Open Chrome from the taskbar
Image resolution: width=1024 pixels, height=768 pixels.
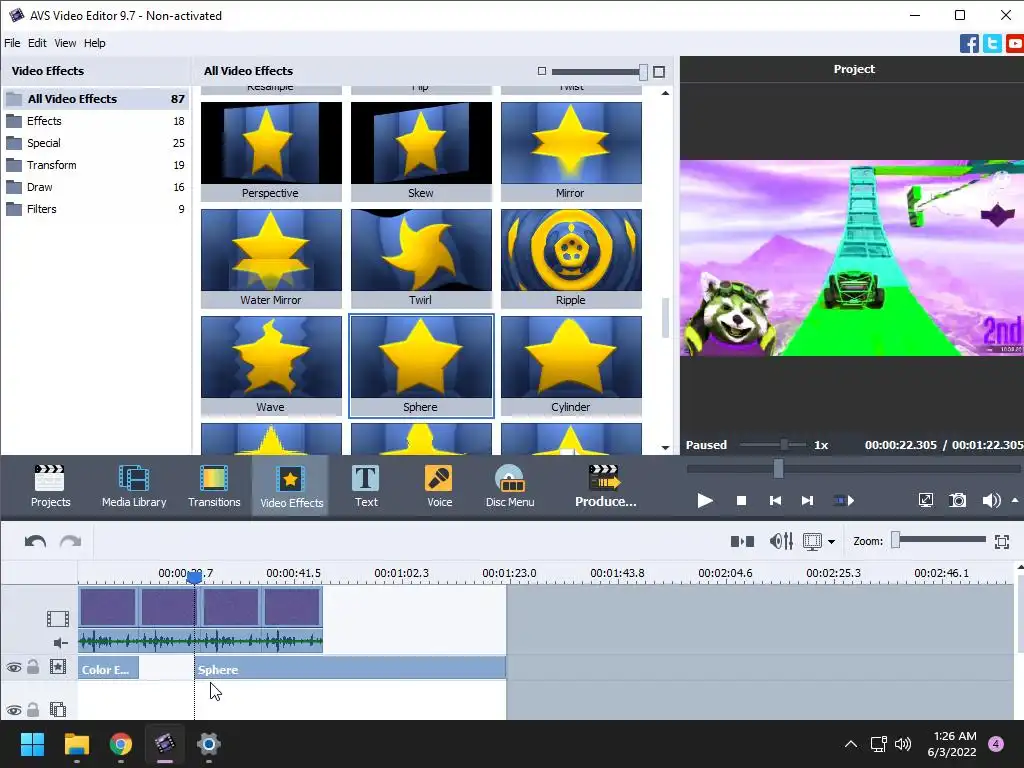(x=121, y=744)
